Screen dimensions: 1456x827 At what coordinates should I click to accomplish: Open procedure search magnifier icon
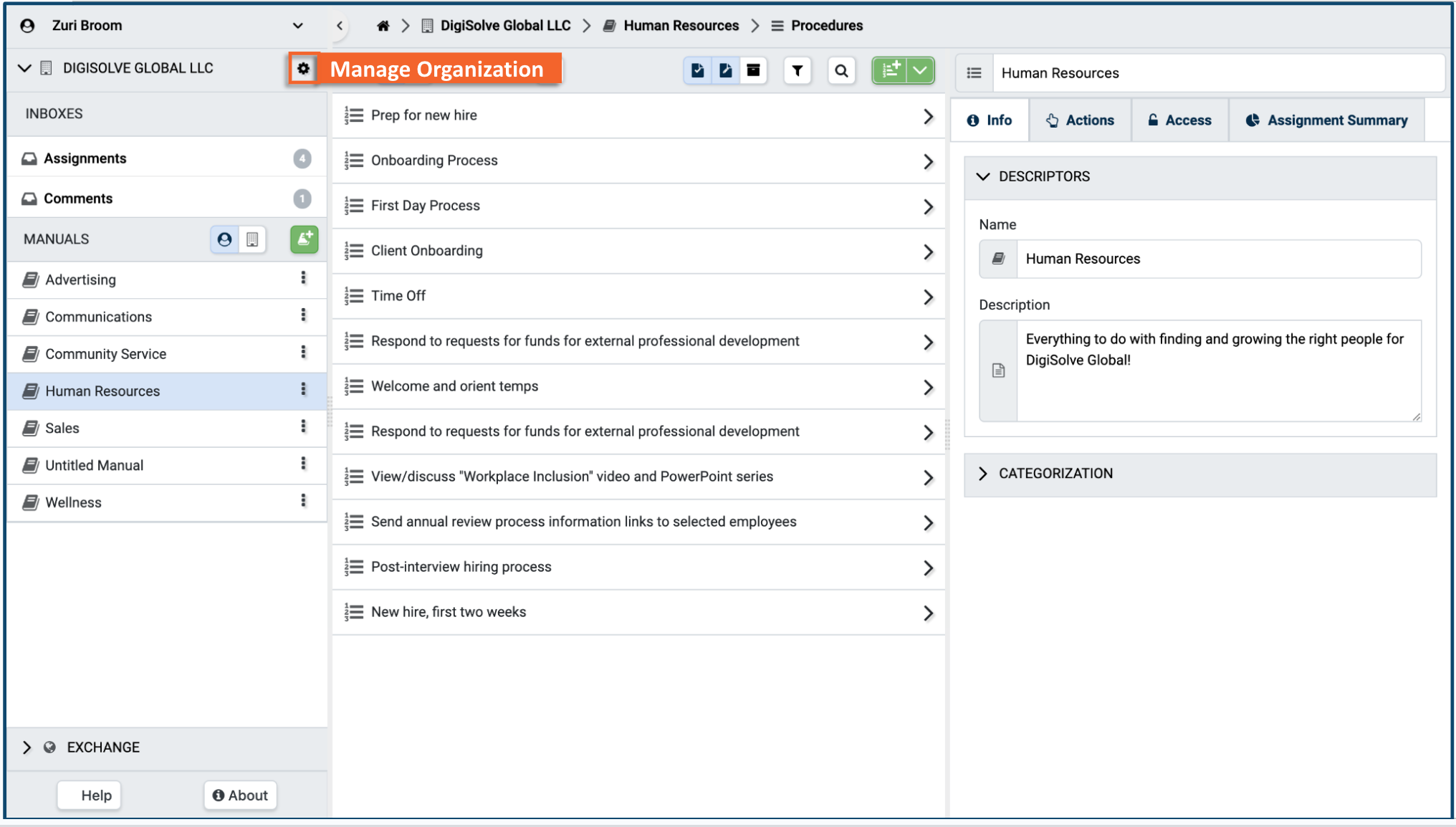tap(841, 71)
